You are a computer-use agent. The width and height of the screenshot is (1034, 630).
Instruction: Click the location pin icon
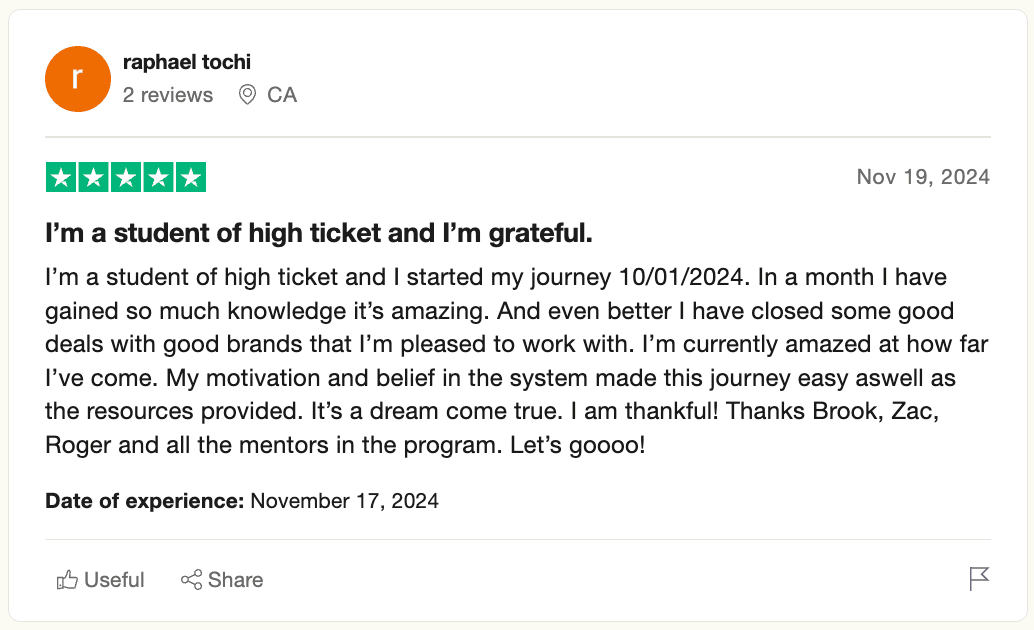247,95
